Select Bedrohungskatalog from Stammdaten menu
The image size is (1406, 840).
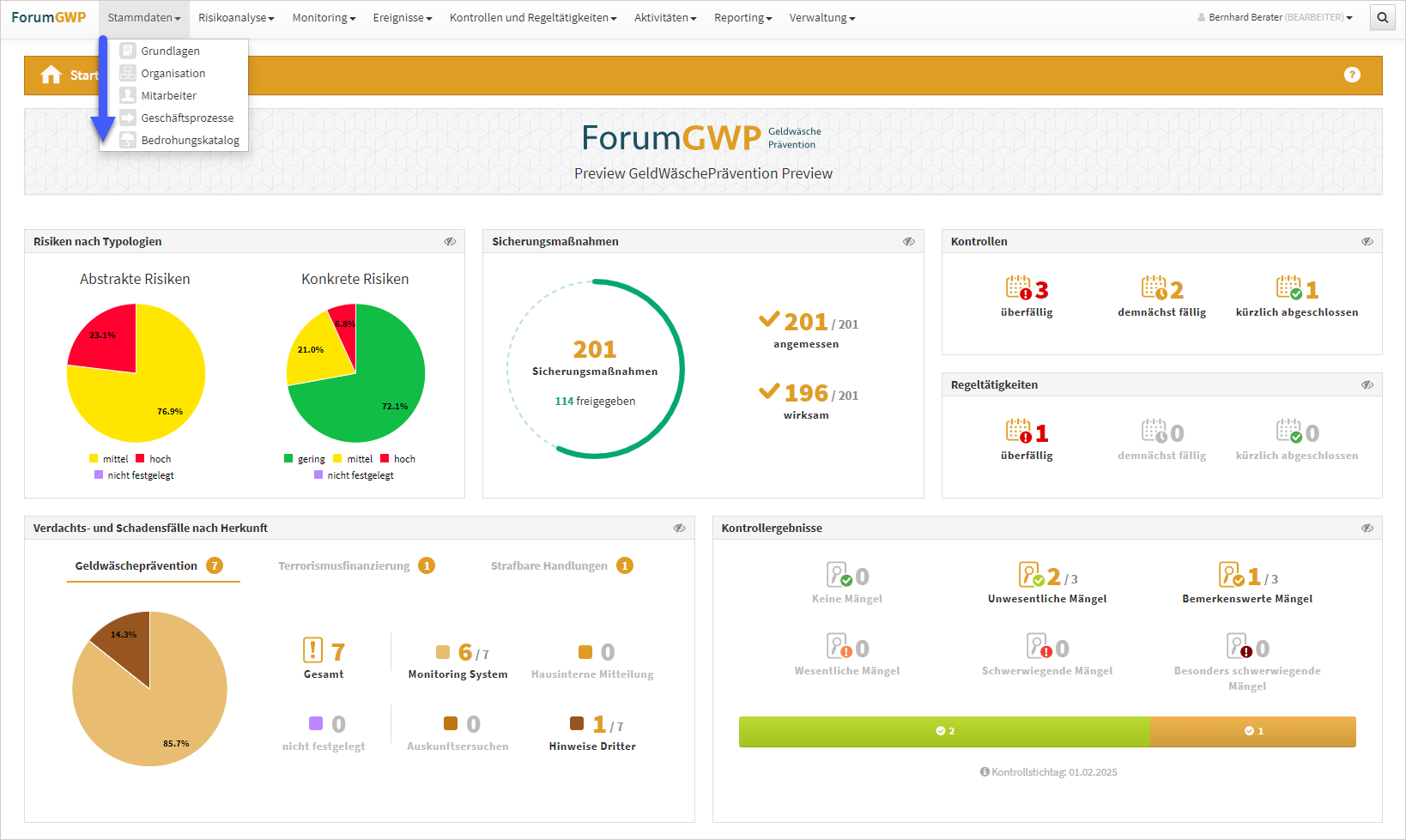click(190, 141)
